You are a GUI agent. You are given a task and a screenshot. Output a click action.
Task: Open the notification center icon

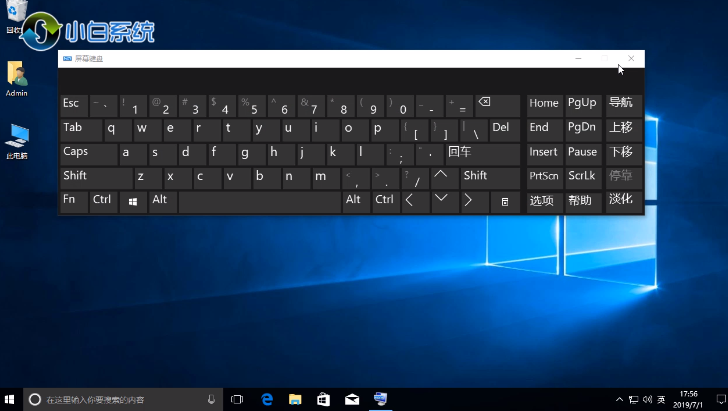click(721, 399)
